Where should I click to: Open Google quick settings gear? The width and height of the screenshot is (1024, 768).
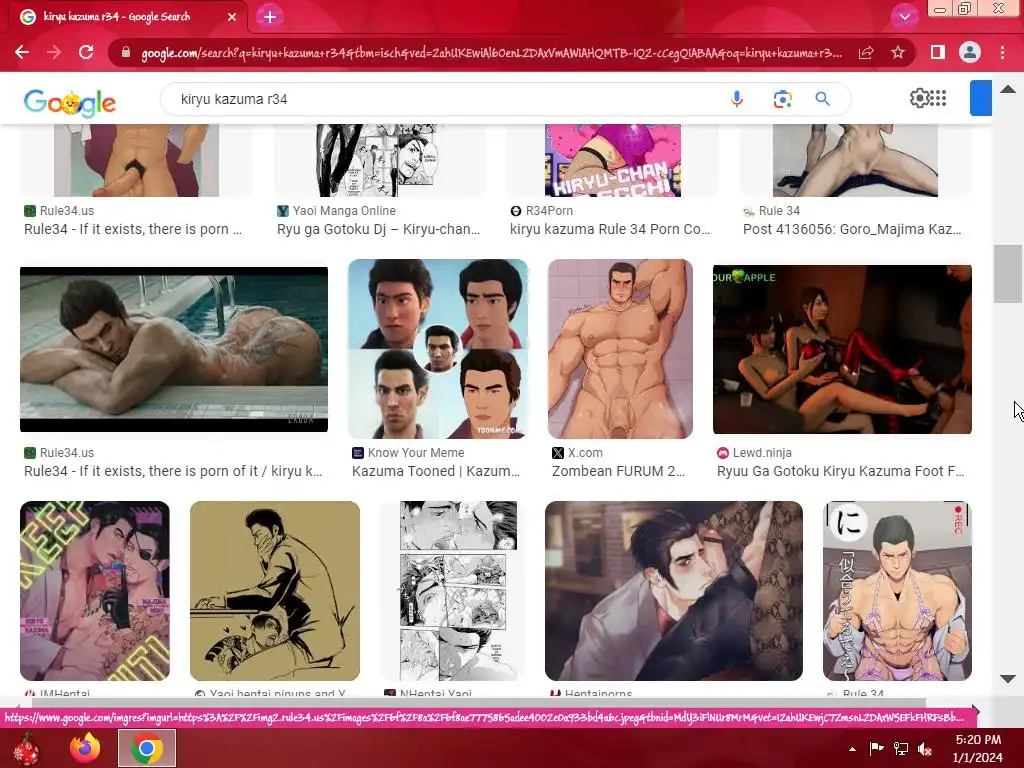pyautogui.click(x=919, y=98)
